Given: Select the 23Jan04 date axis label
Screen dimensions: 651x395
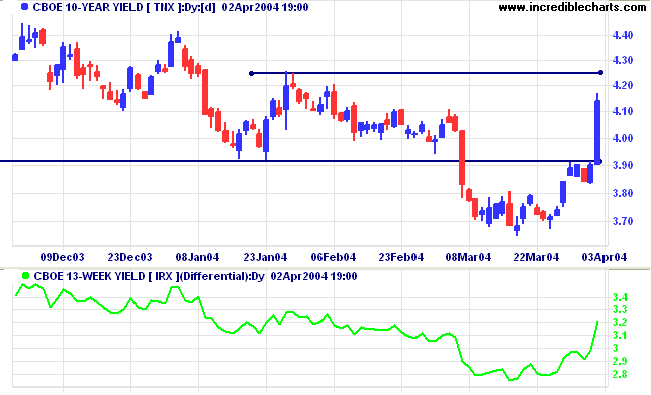Looking at the screenshot, I should click(265, 258).
